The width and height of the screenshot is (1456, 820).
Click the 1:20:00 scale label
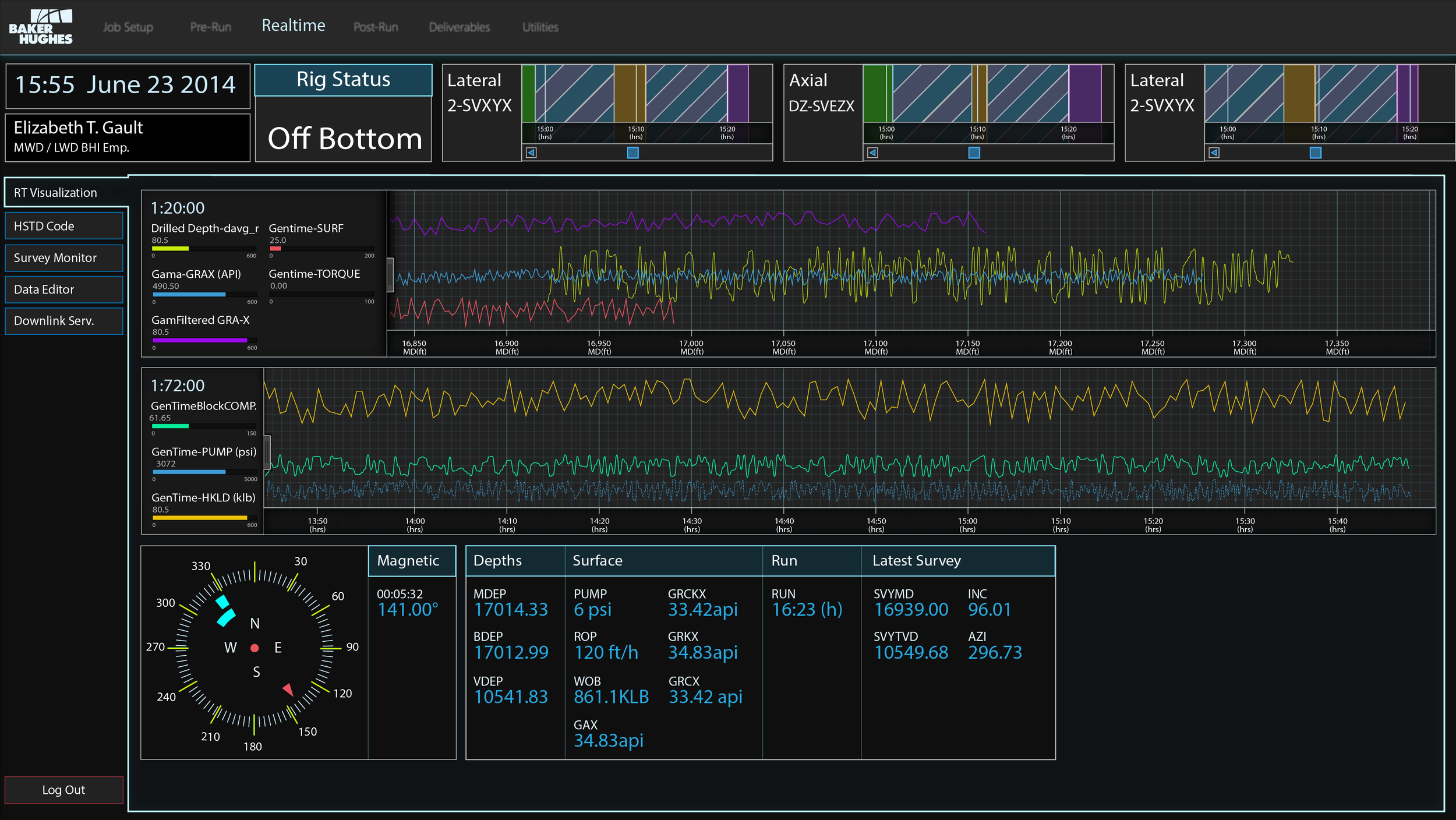178,208
